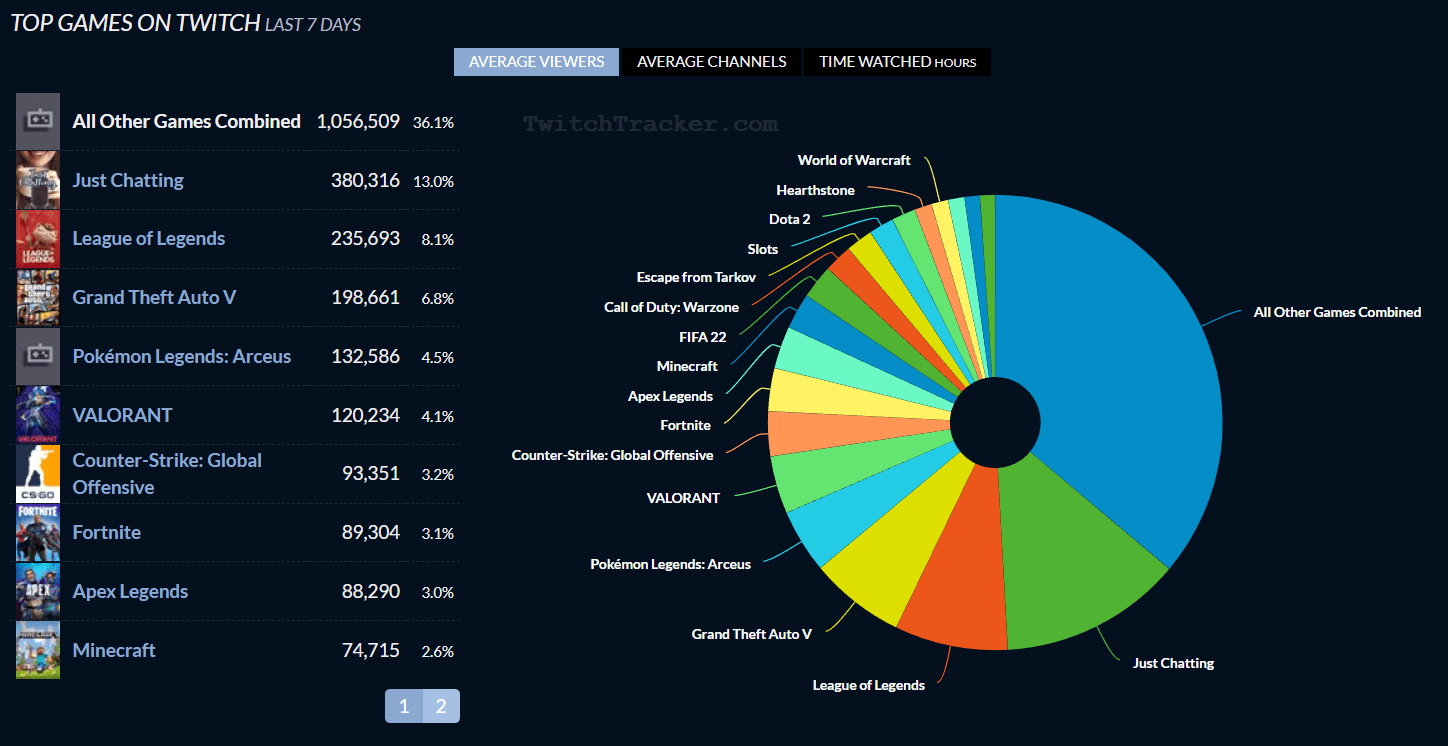Switch to the Average Viewers tab

pos(536,62)
